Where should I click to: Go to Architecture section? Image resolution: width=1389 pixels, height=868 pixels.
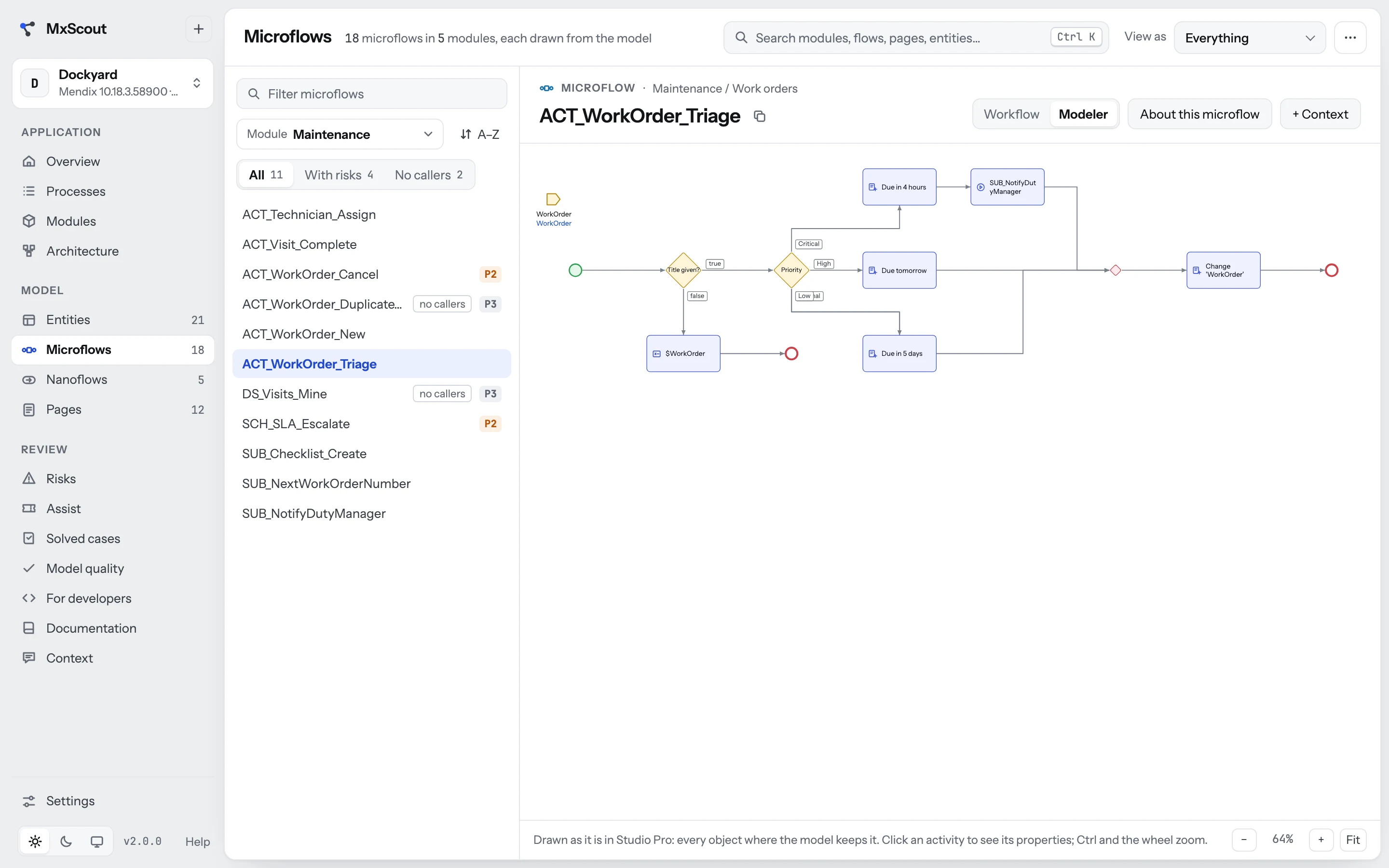pos(112,251)
